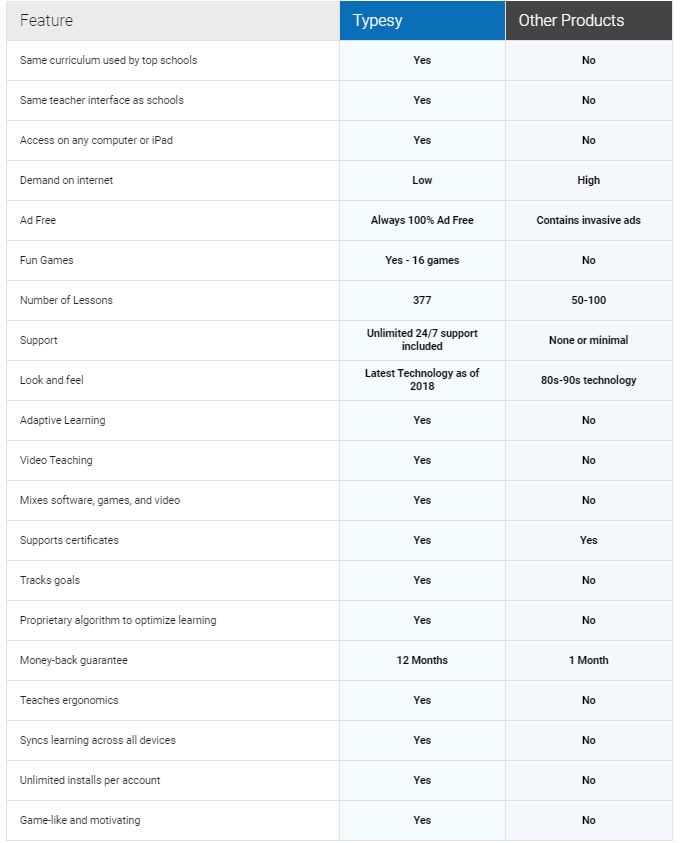
Task: Select 'Yes - 16 games' cell
Action: coord(422,260)
